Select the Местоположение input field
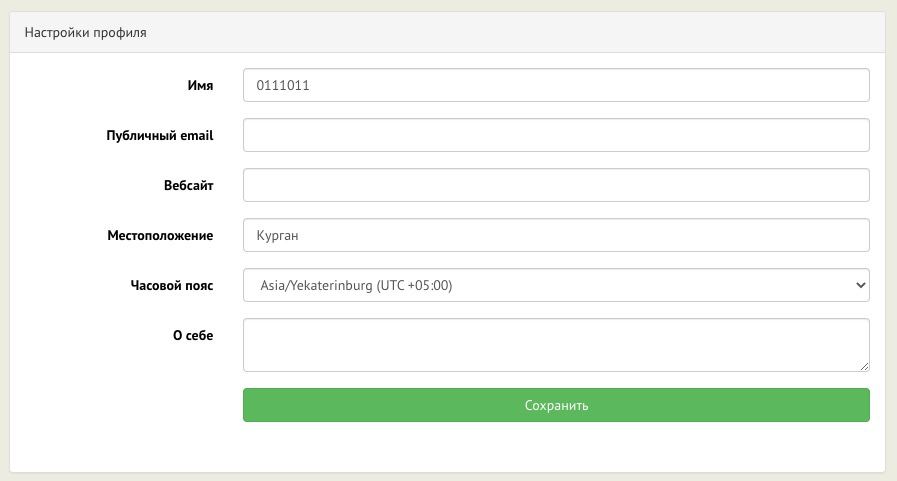The width and height of the screenshot is (897, 481). [x=556, y=235]
